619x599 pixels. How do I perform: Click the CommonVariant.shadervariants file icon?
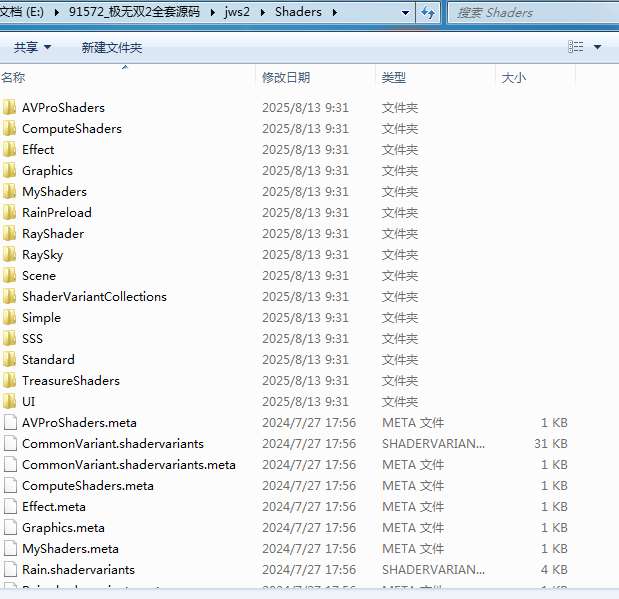point(10,444)
